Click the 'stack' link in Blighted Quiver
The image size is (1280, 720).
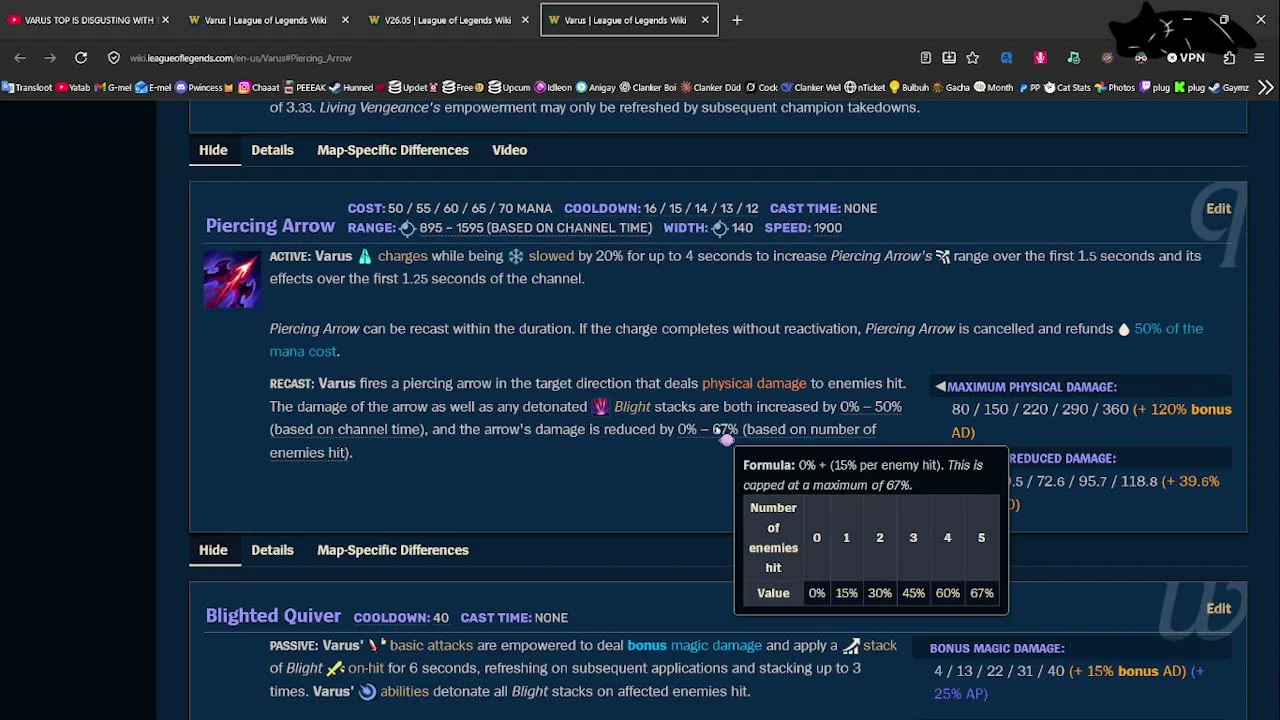tap(880, 646)
